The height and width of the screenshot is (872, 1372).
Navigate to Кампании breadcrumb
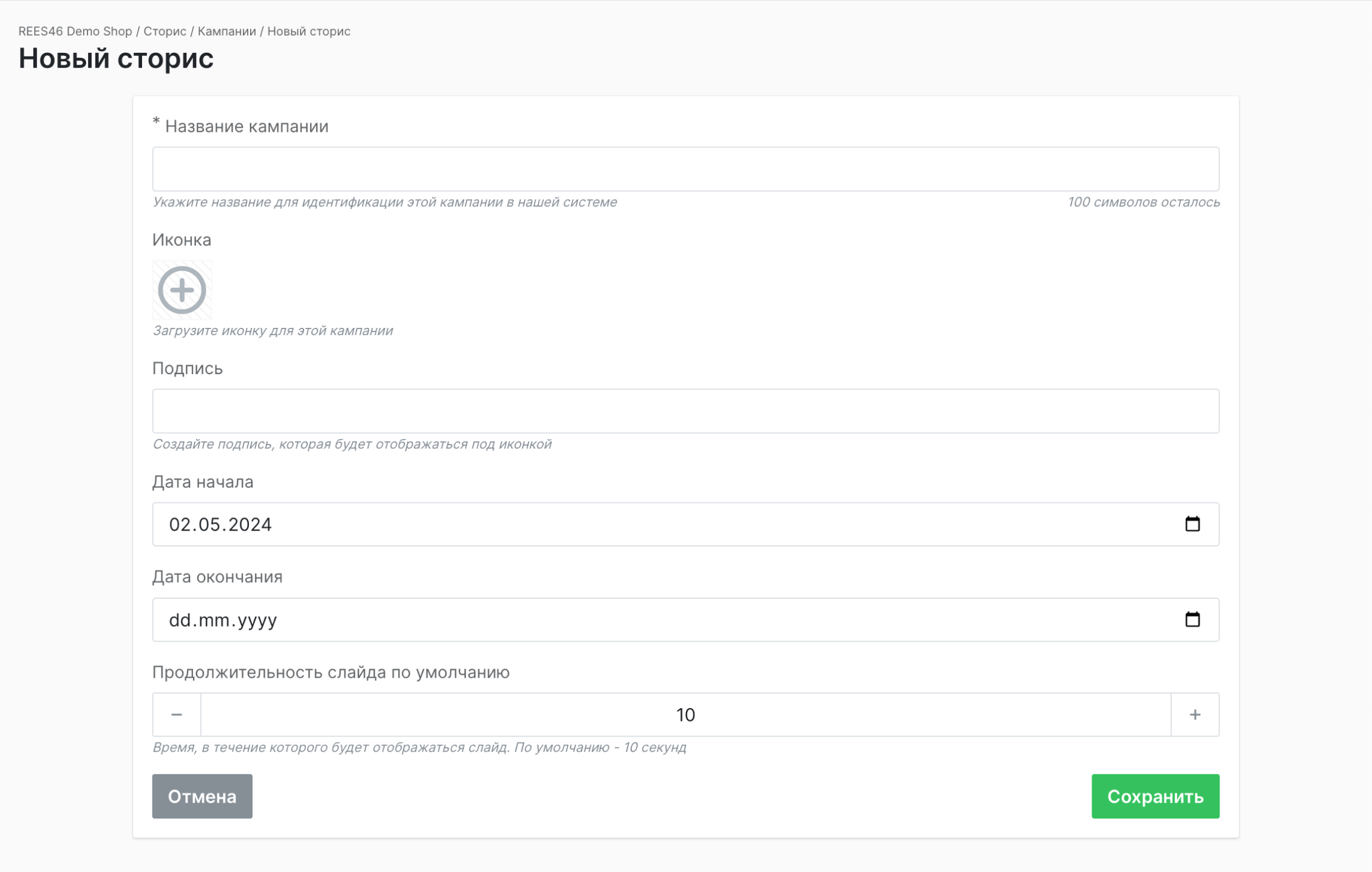[x=226, y=31]
